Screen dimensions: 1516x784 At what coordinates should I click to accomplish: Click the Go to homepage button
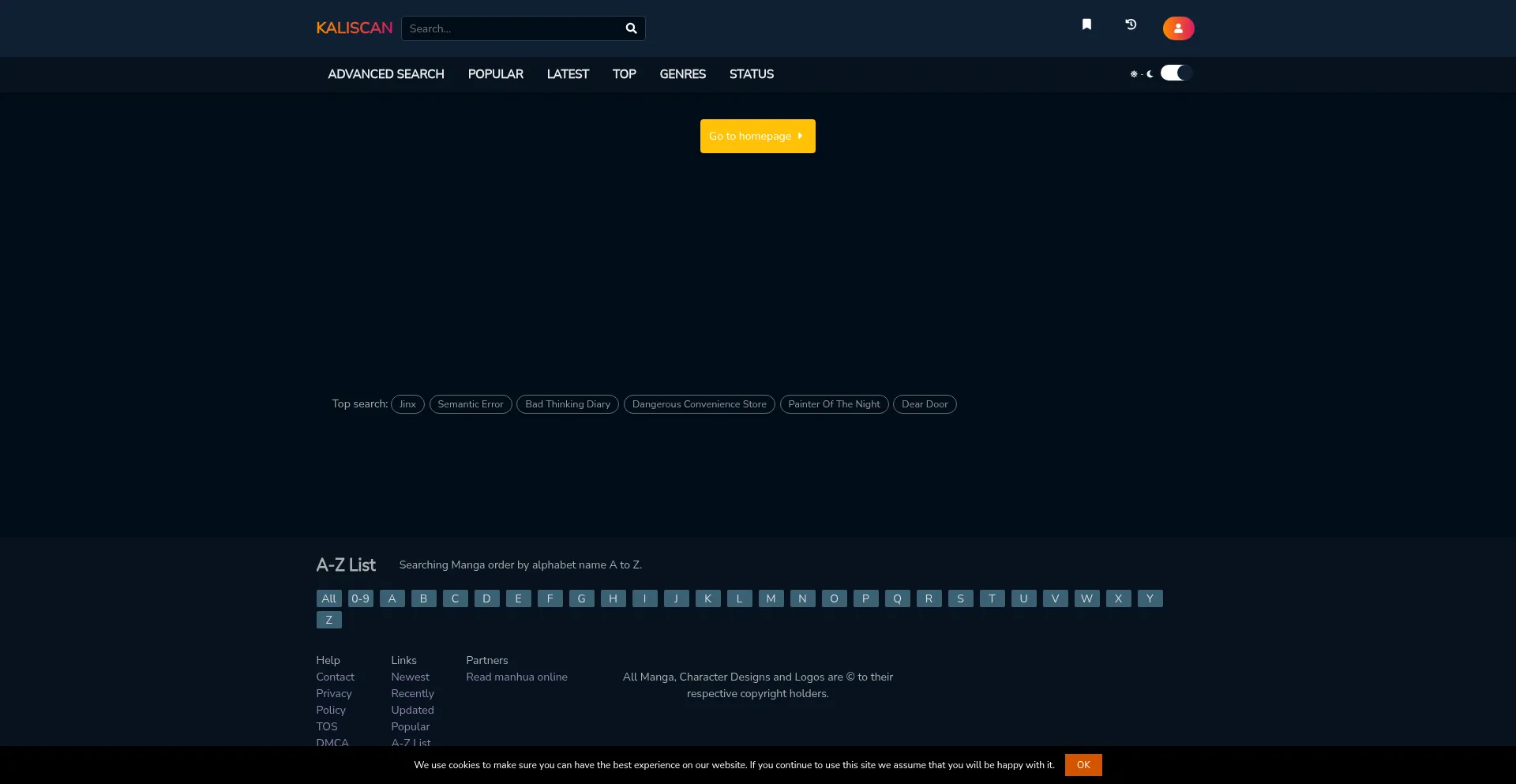757,136
